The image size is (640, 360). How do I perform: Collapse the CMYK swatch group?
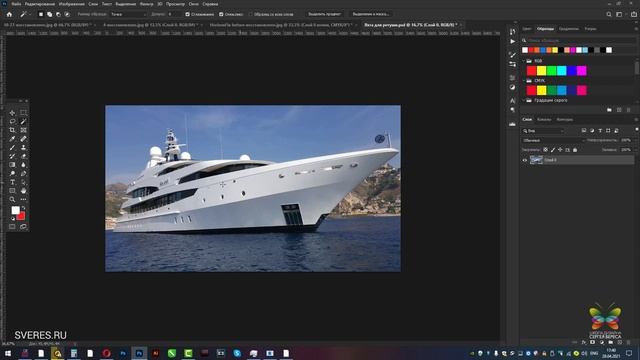pyautogui.click(x=524, y=80)
